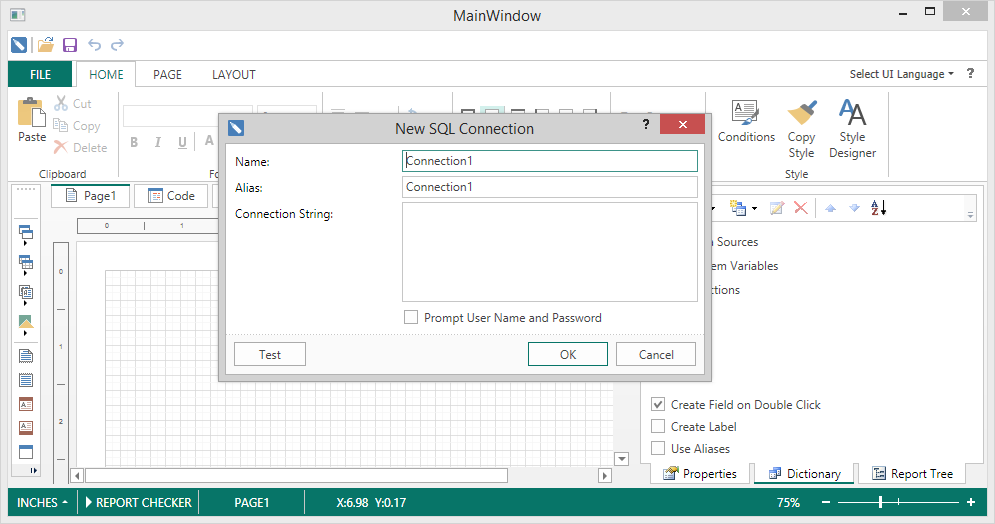Save the report using the floppy disk icon
995x524 pixels.
click(70, 45)
